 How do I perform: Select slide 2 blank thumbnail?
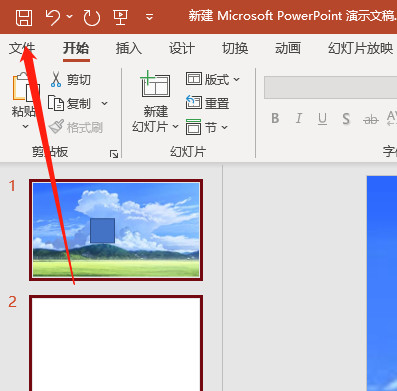[x=116, y=343]
